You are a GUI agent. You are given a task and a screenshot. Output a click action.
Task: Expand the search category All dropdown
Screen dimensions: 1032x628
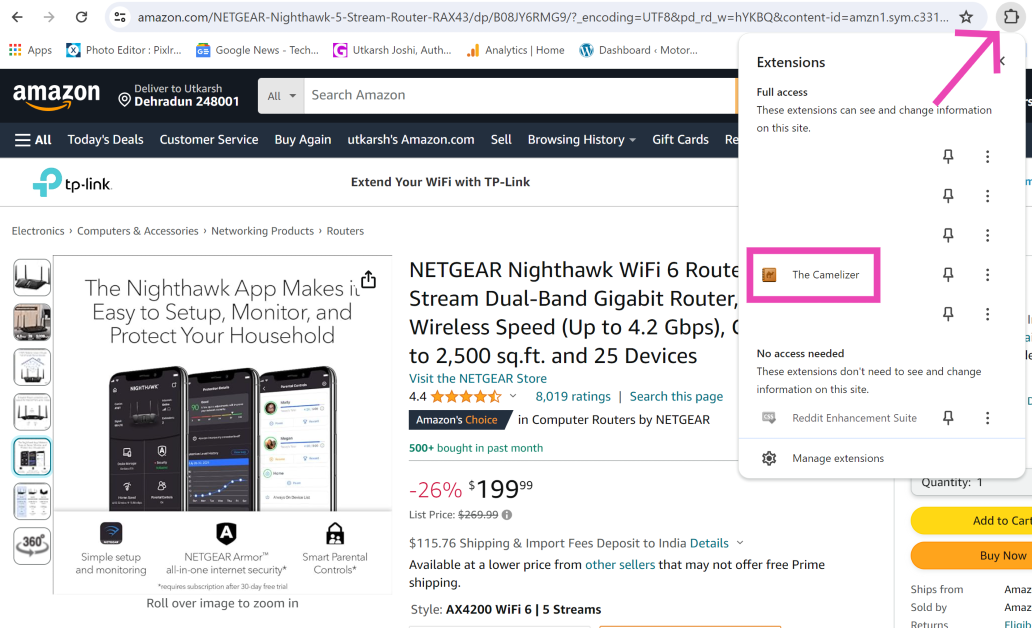coord(281,96)
